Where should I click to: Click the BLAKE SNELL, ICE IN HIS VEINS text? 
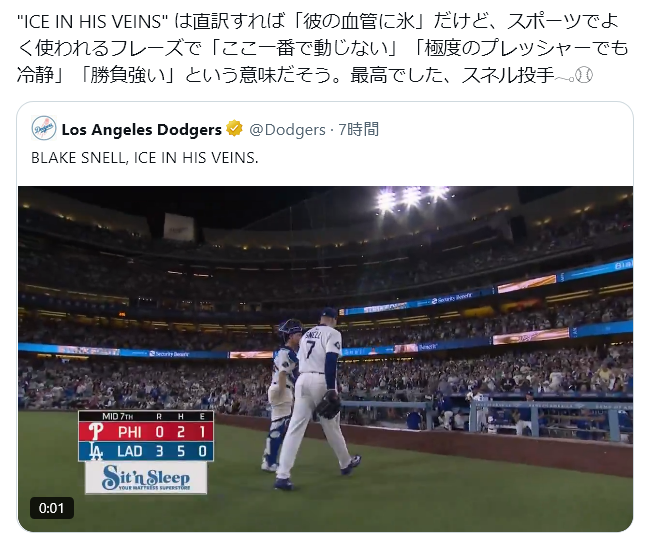click(145, 158)
